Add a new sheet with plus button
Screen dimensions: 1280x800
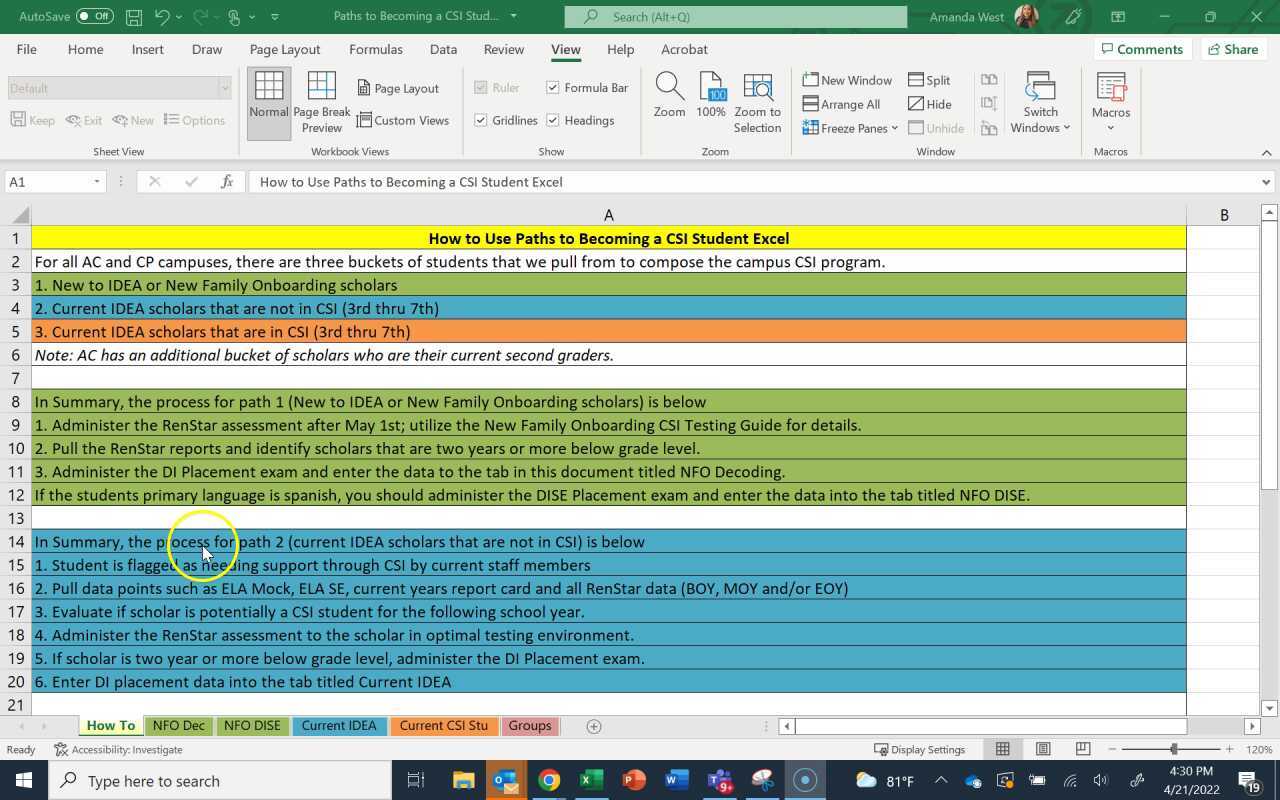593,726
